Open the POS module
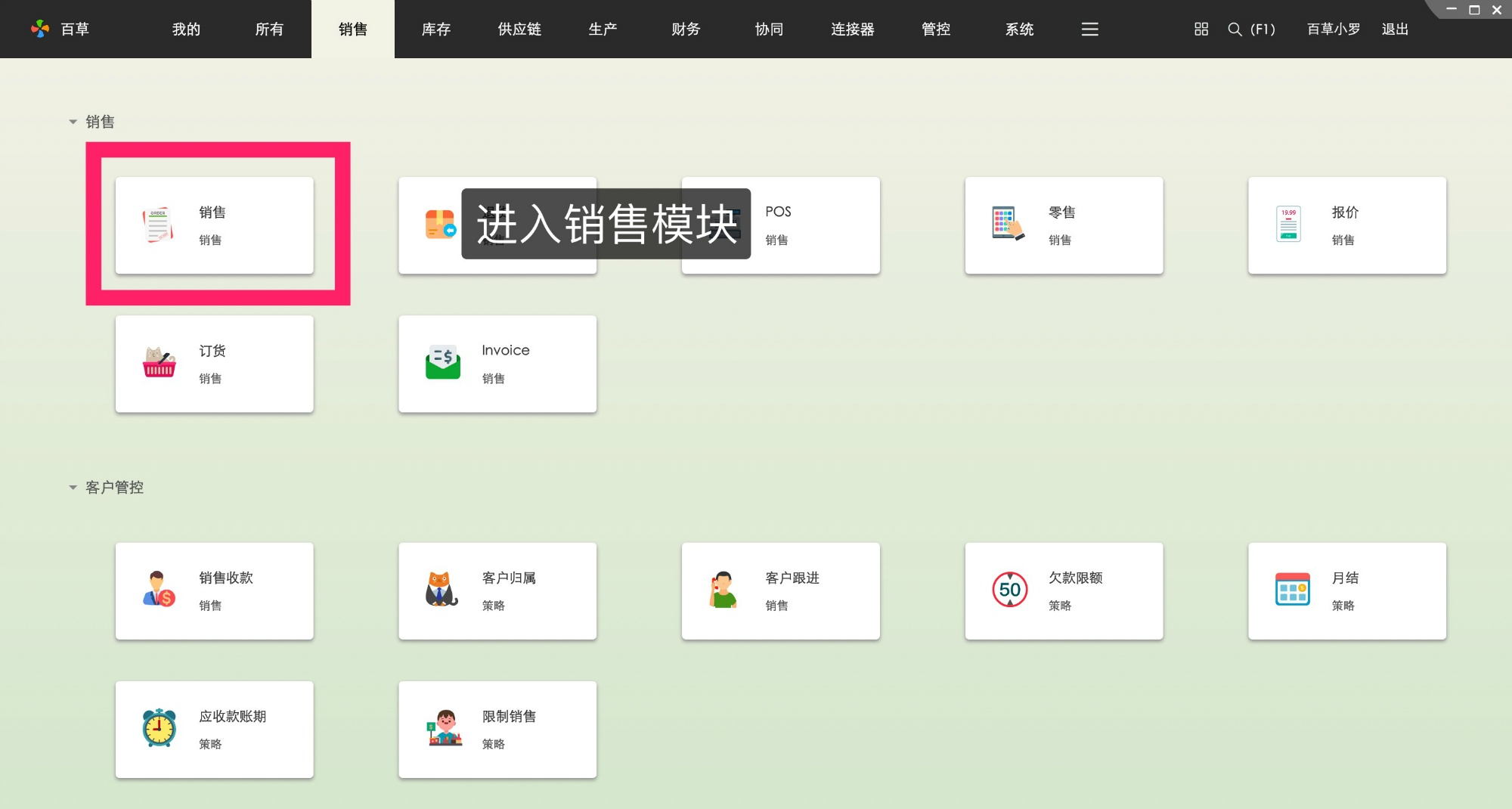1512x809 pixels. click(x=780, y=225)
